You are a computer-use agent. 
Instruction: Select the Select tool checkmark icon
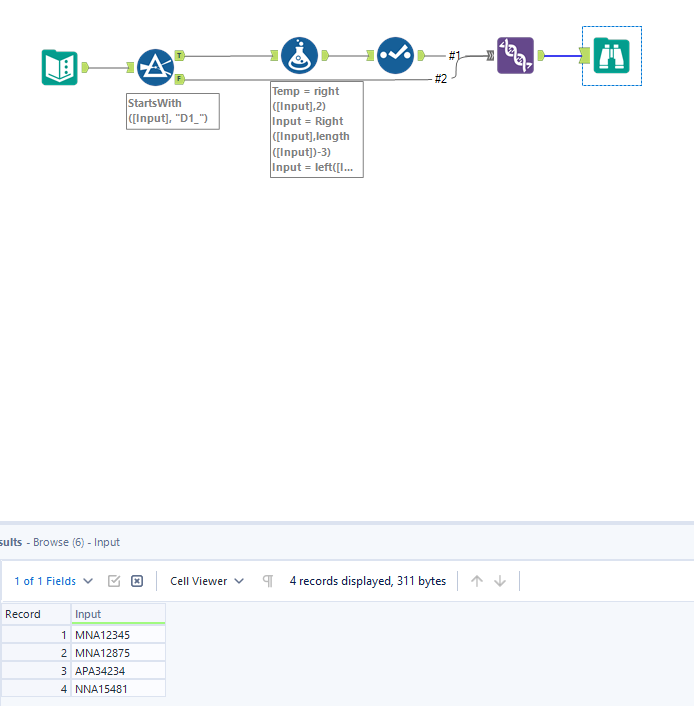pos(395,55)
